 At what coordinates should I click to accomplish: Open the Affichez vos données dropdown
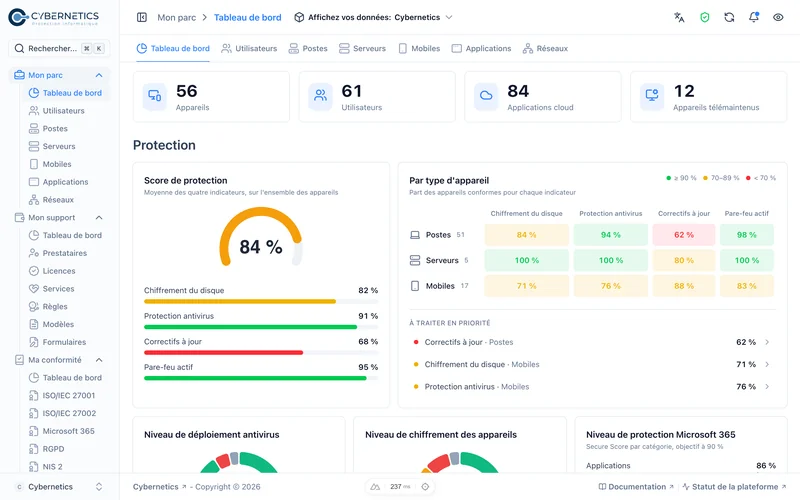(x=373, y=17)
